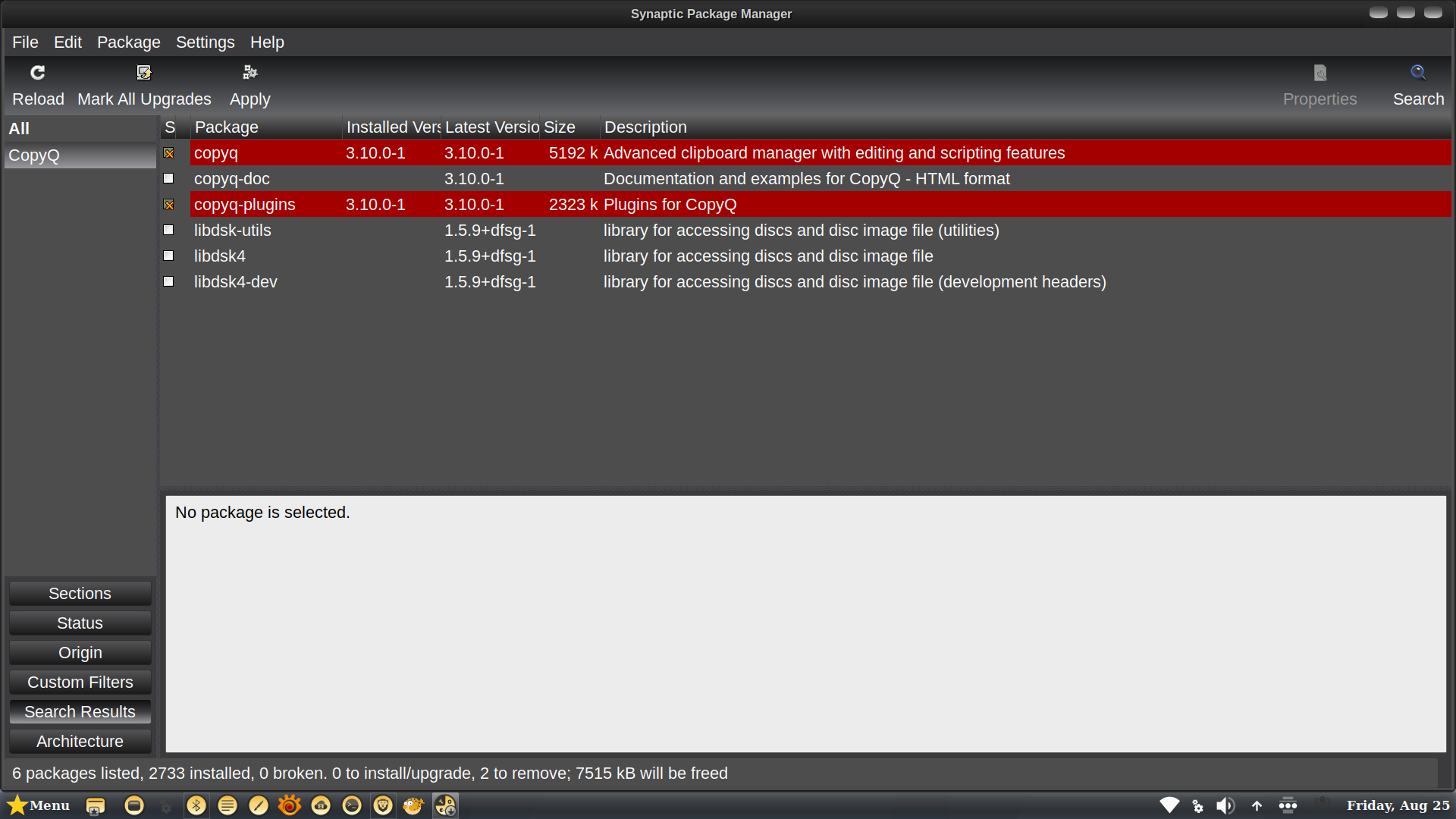Open the Bluetooth taskbar icon
Viewport: 1456px width, 819px height.
[x=196, y=805]
